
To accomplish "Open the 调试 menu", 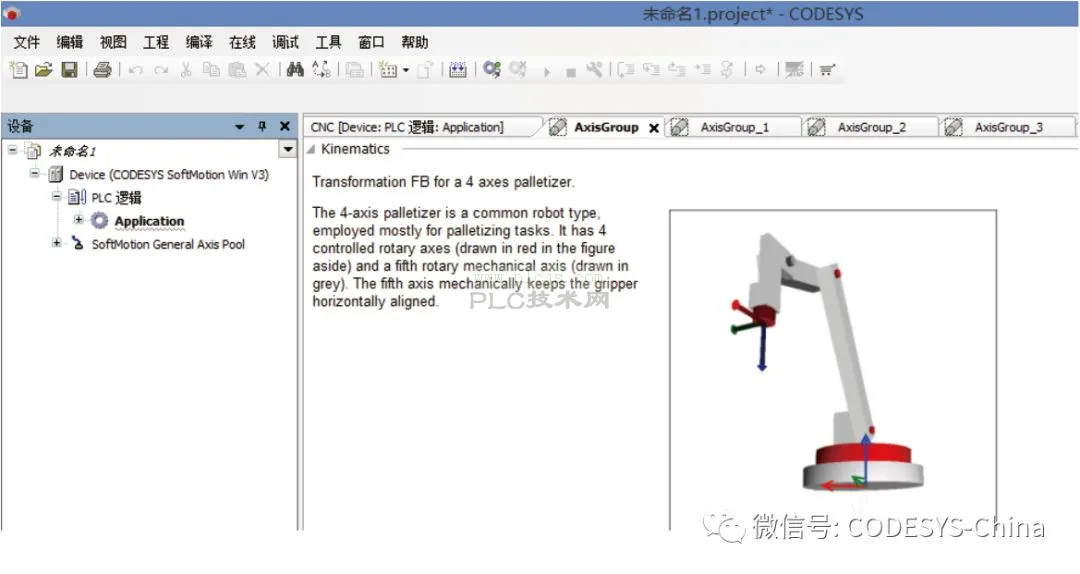I will (285, 42).
